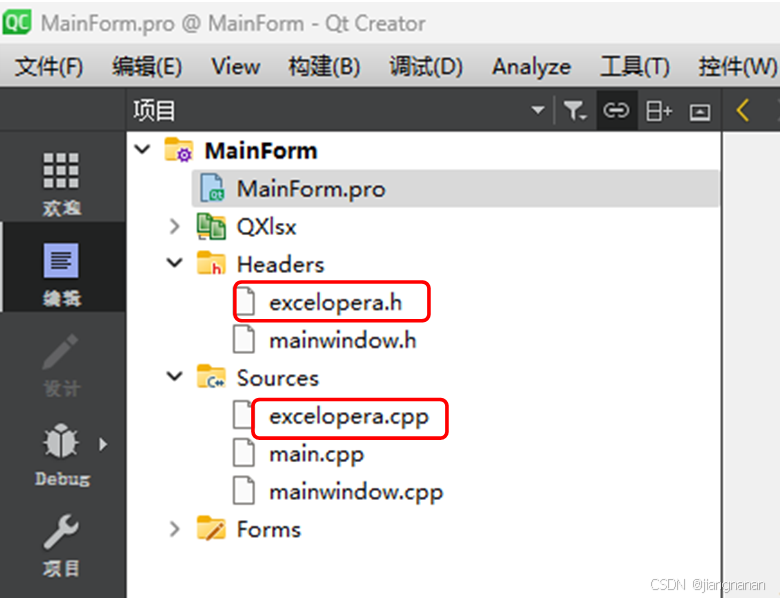Expand the QXlsx subproject

coord(175,227)
